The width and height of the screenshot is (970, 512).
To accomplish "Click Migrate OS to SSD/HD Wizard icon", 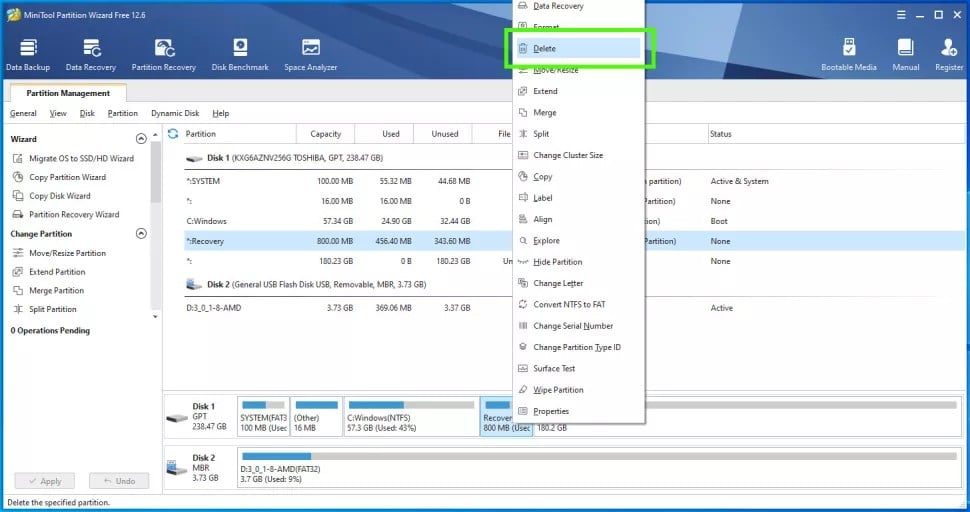I will (x=18, y=158).
